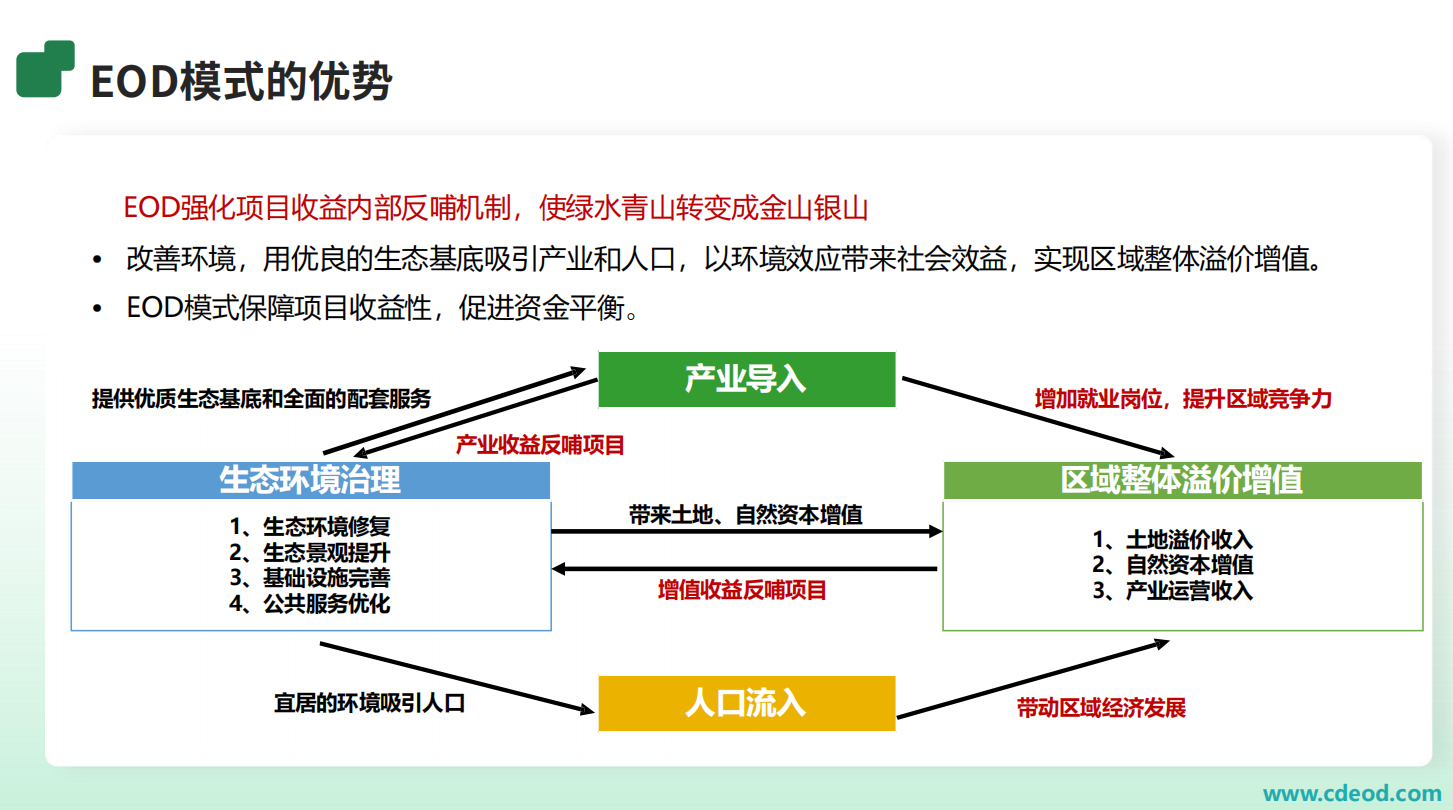Select the label 提供优质生态基底和全面的配套服务
The height and width of the screenshot is (810, 1453).
pyautogui.click(x=262, y=399)
